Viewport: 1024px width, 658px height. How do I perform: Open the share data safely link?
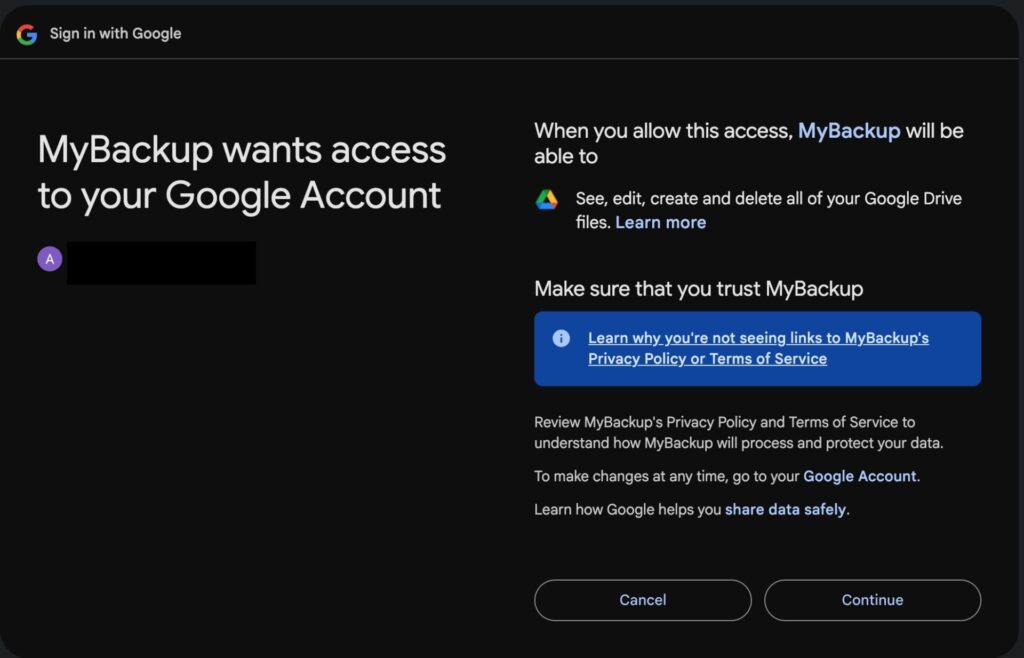[x=785, y=510]
